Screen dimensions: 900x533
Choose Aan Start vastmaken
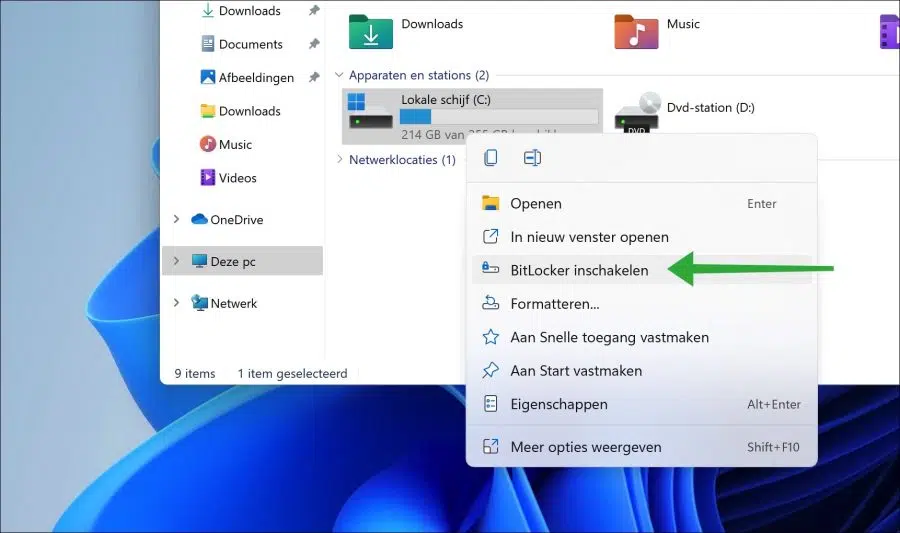(642, 371)
